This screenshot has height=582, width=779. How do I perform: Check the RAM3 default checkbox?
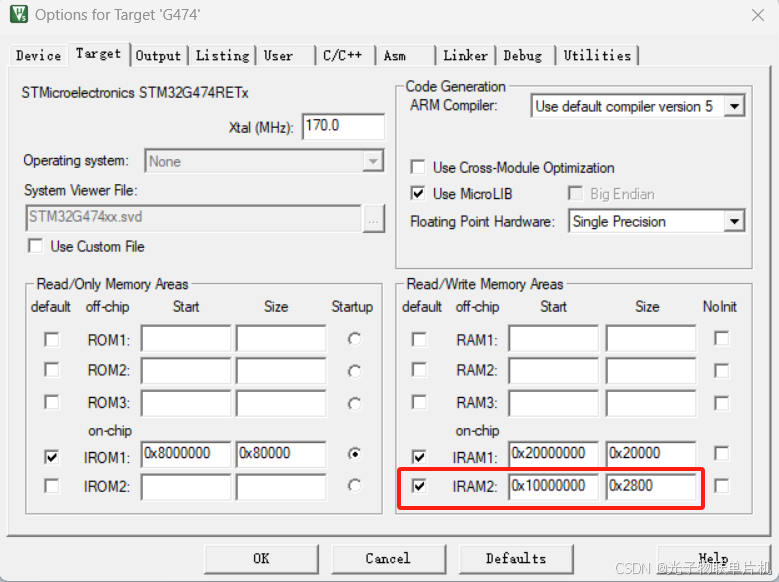pos(419,402)
